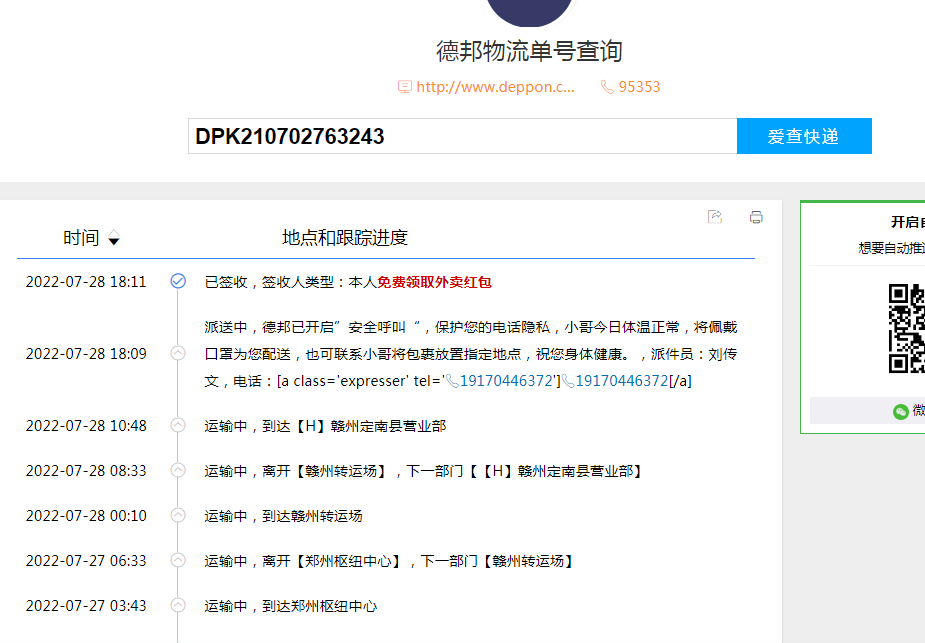Toggle time sort order arrow
925x643 pixels.
[114, 238]
